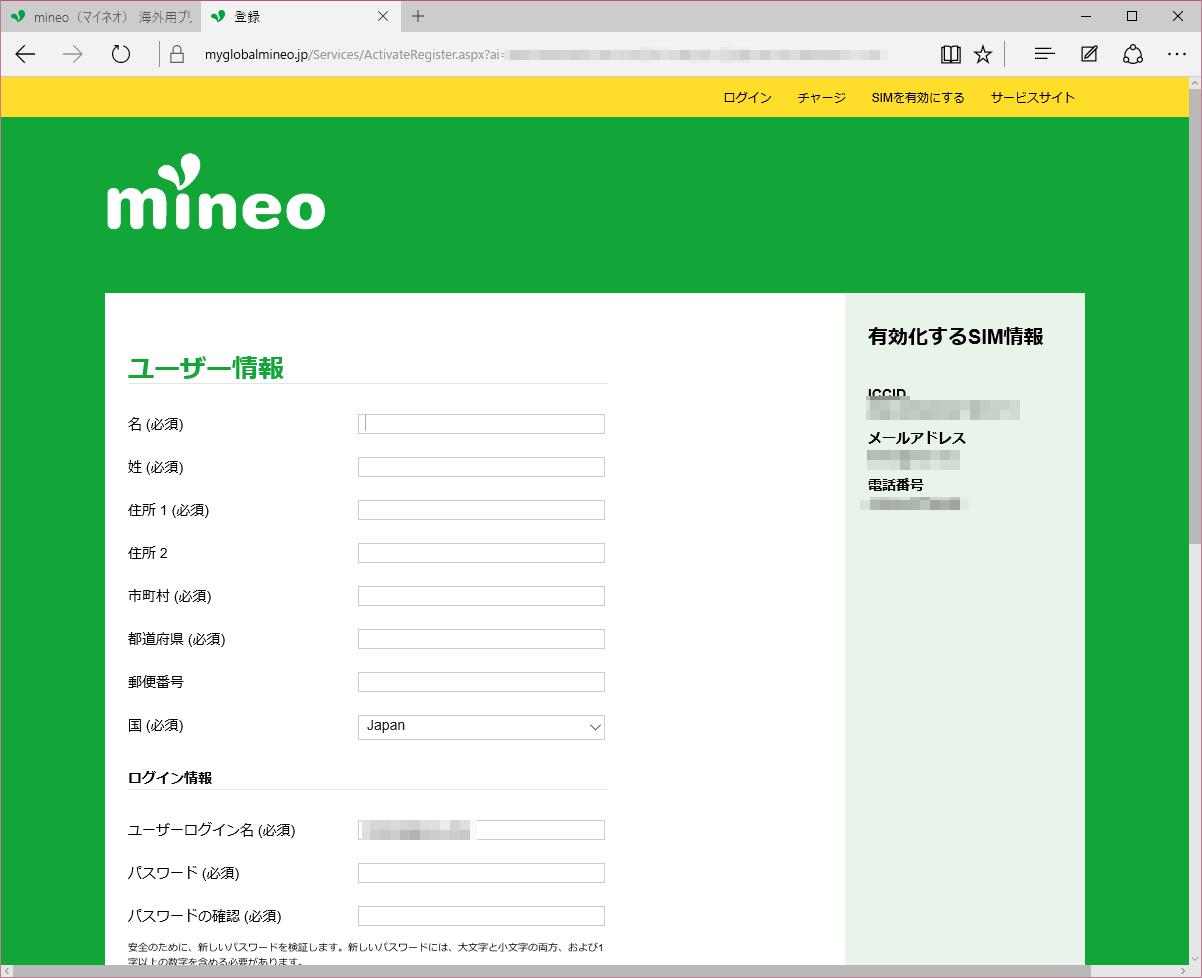Focus the 名 (必須) input field
Screen dimensions: 1202x978
pyautogui.click(x=481, y=424)
